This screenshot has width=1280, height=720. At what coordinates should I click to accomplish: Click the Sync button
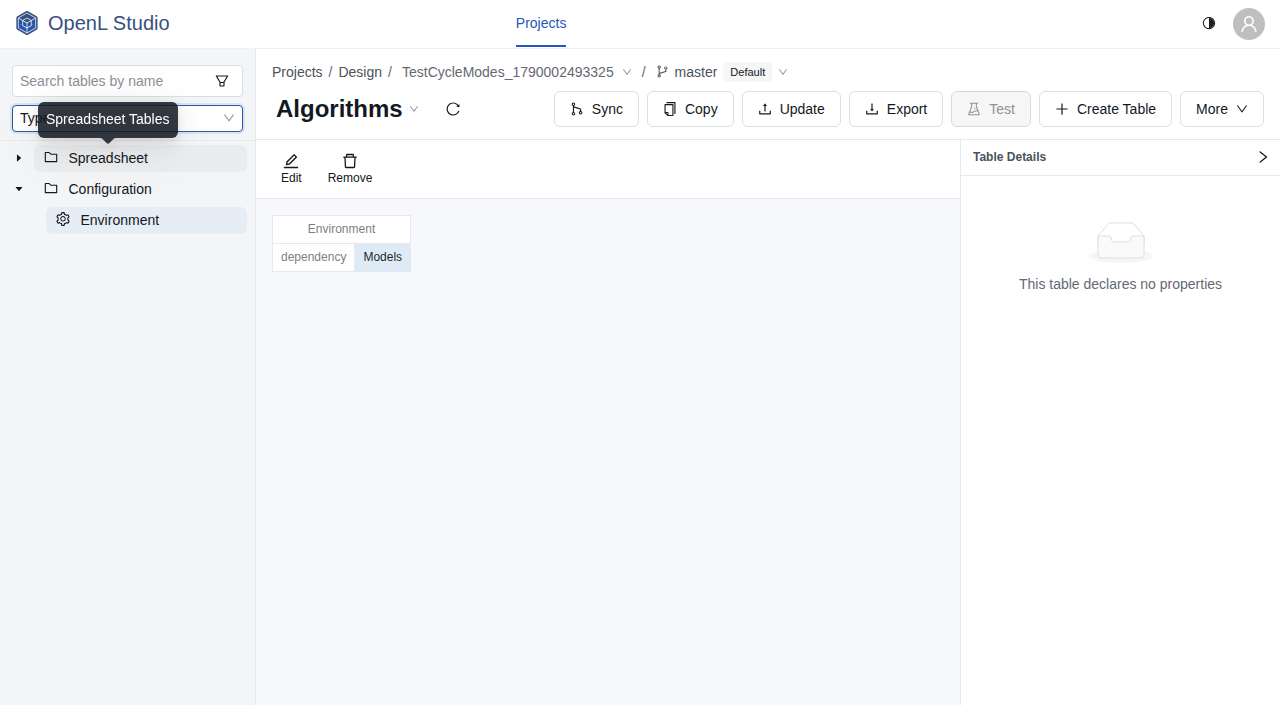(x=596, y=109)
